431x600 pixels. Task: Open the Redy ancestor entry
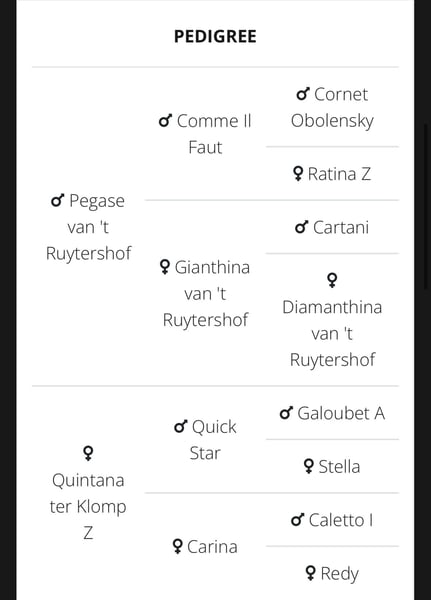click(x=332, y=574)
